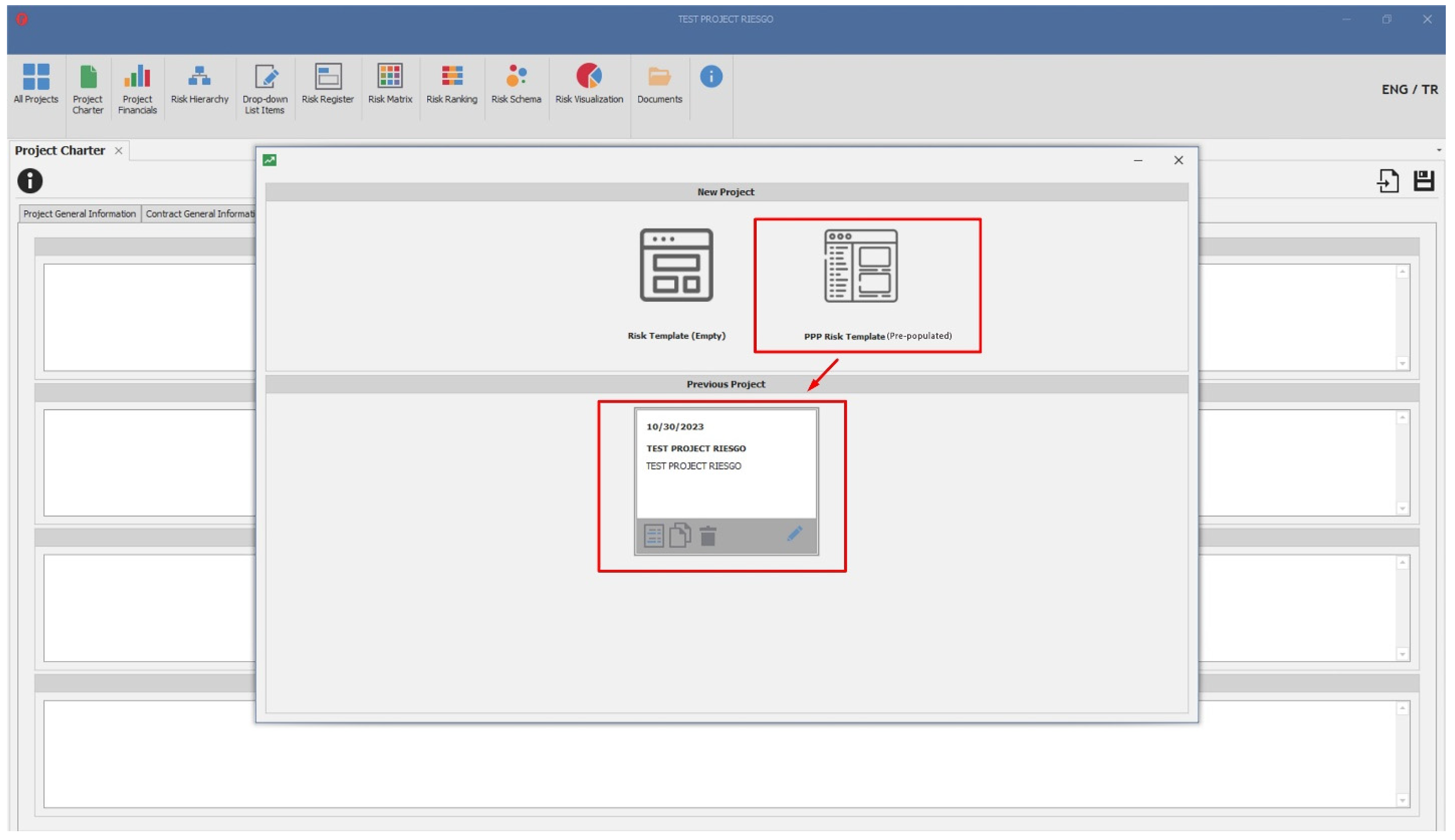Click the blue info icon in toolbar
This screenshot has height=840, width=1455.
[x=710, y=77]
